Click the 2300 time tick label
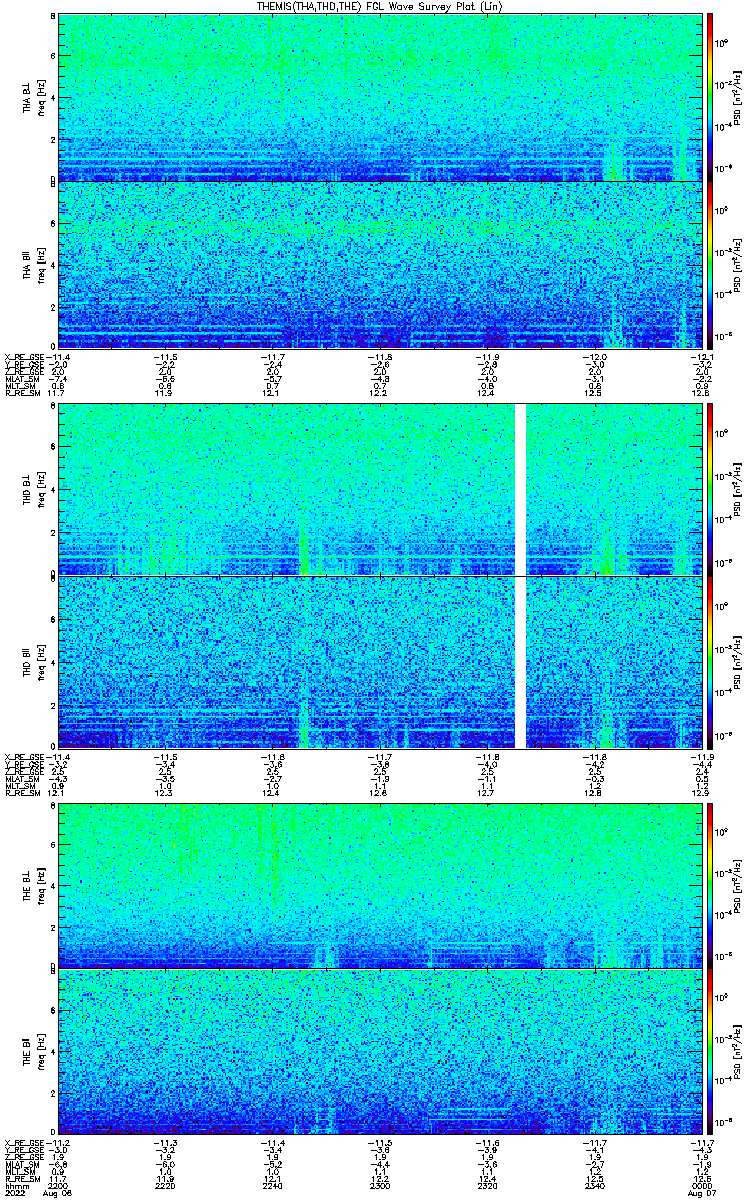Image resolution: width=750 pixels, height=1200 pixels. [x=381, y=1186]
